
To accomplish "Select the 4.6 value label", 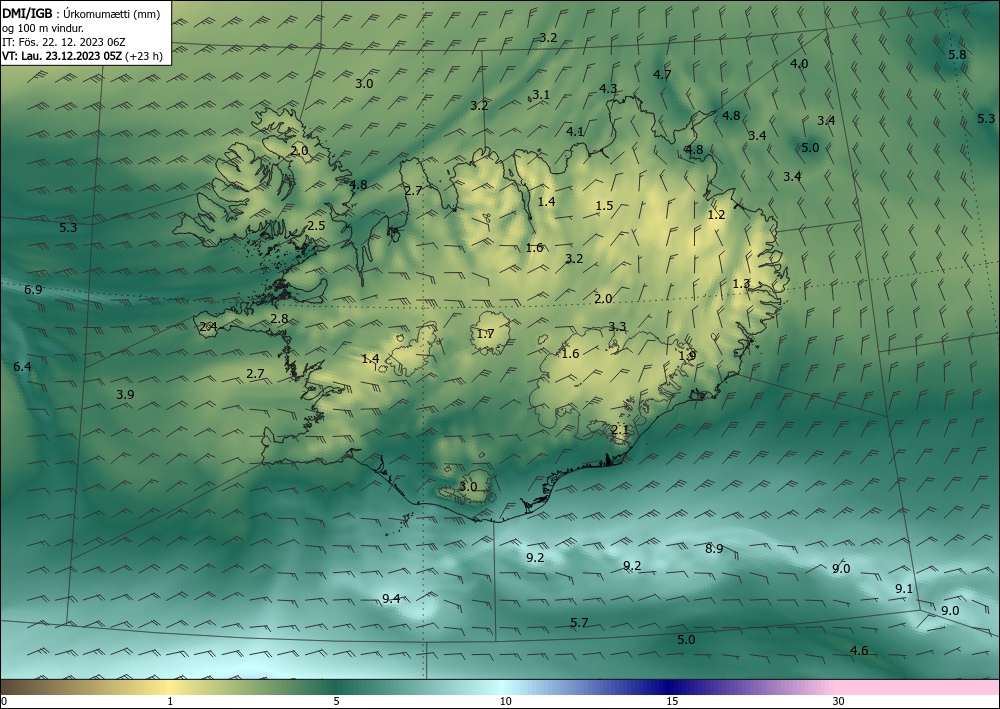I will pos(859,651).
